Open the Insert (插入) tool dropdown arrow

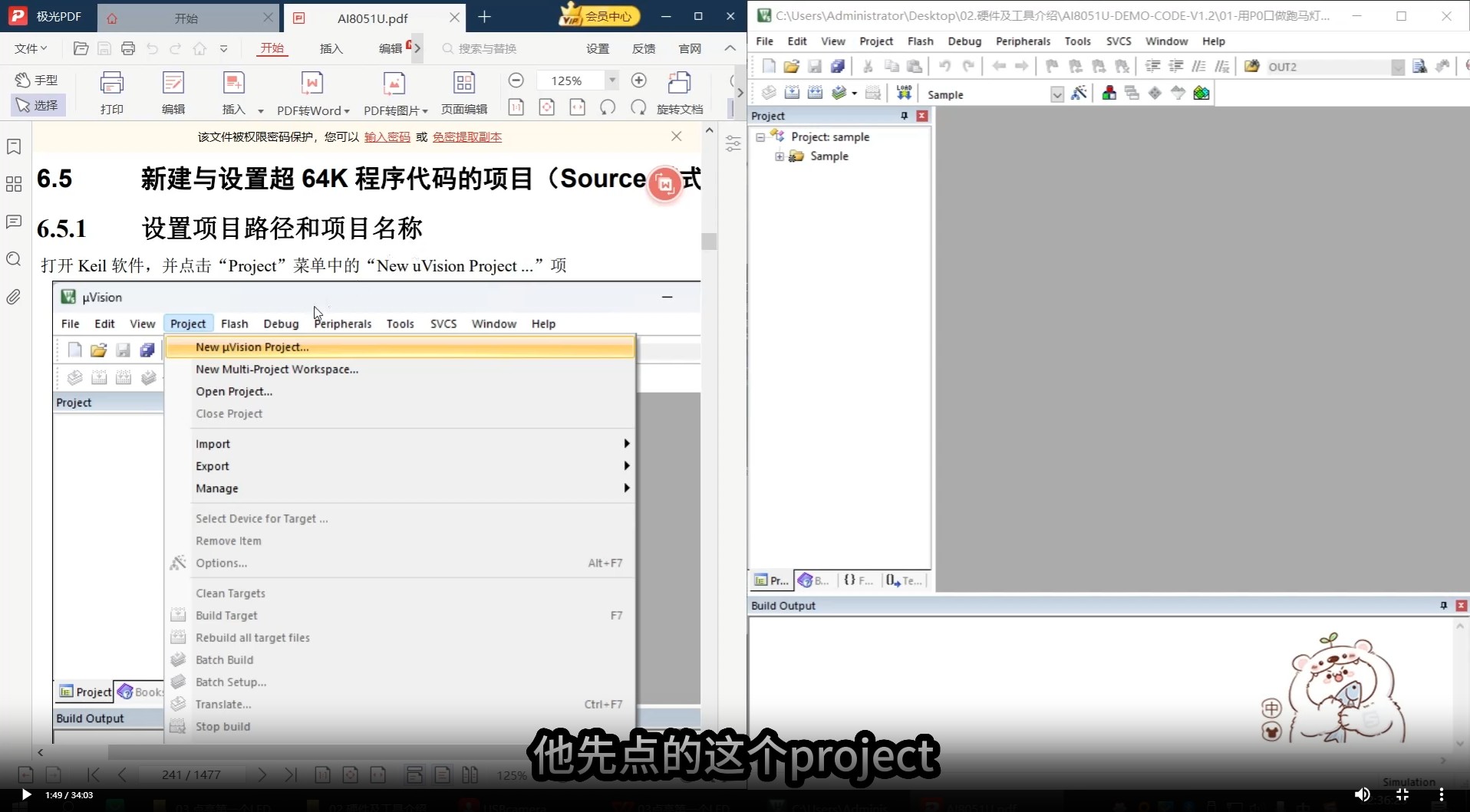[x=261, y=110]
